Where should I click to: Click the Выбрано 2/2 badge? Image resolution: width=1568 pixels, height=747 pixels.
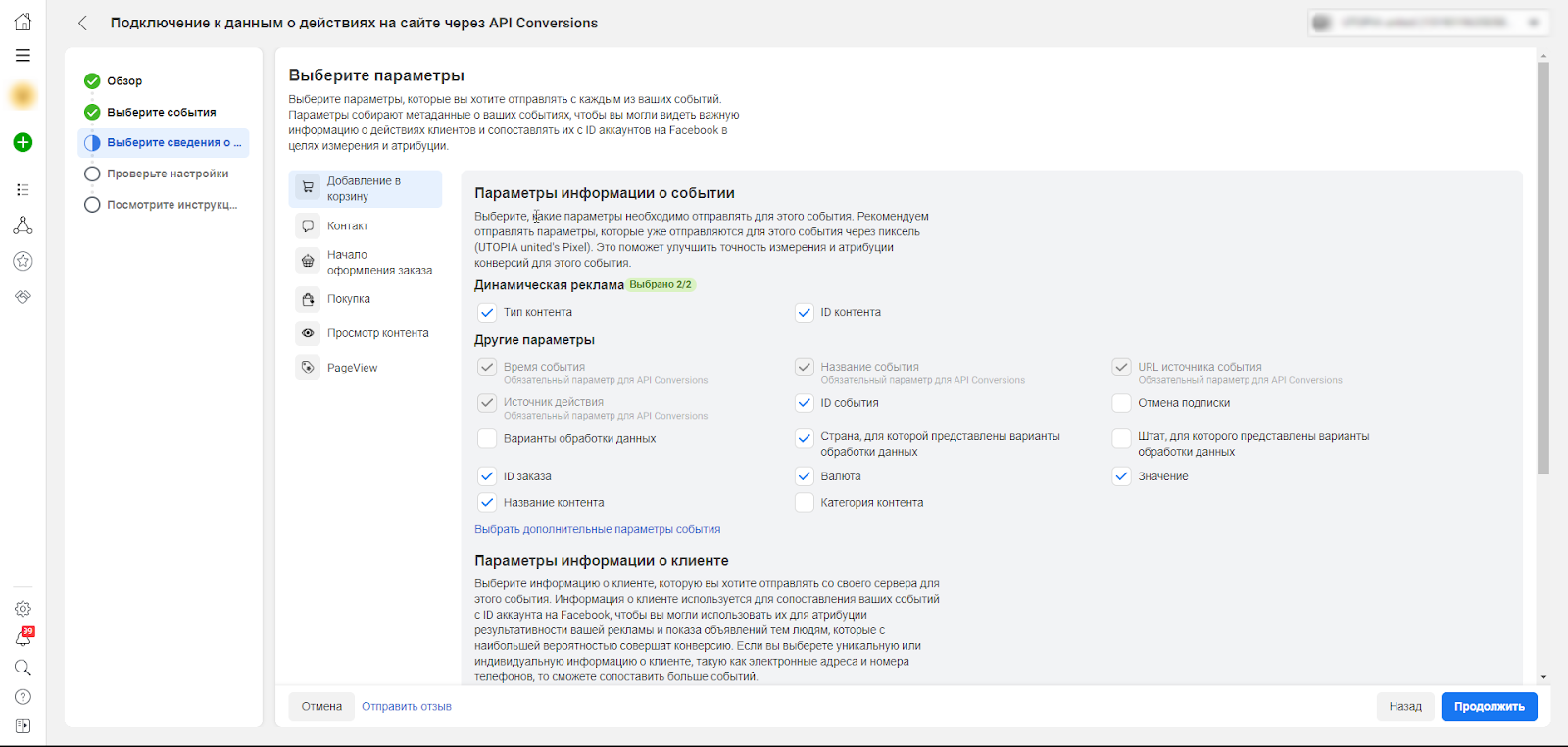coord(661,285)
